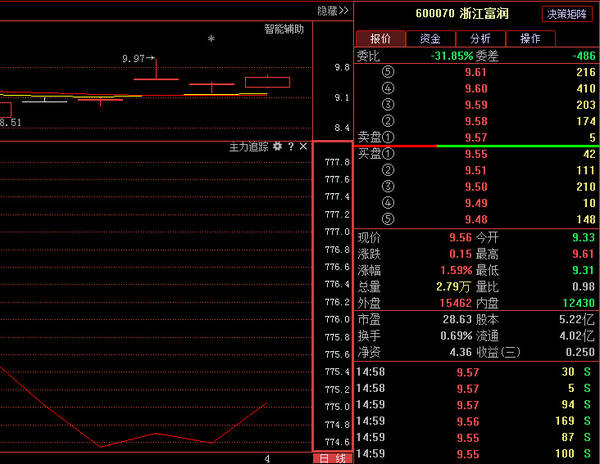Click the red-green buy/sell ratio bar
Screen dimensions: 600x464
pyautogui.click(x=476, y=146)
